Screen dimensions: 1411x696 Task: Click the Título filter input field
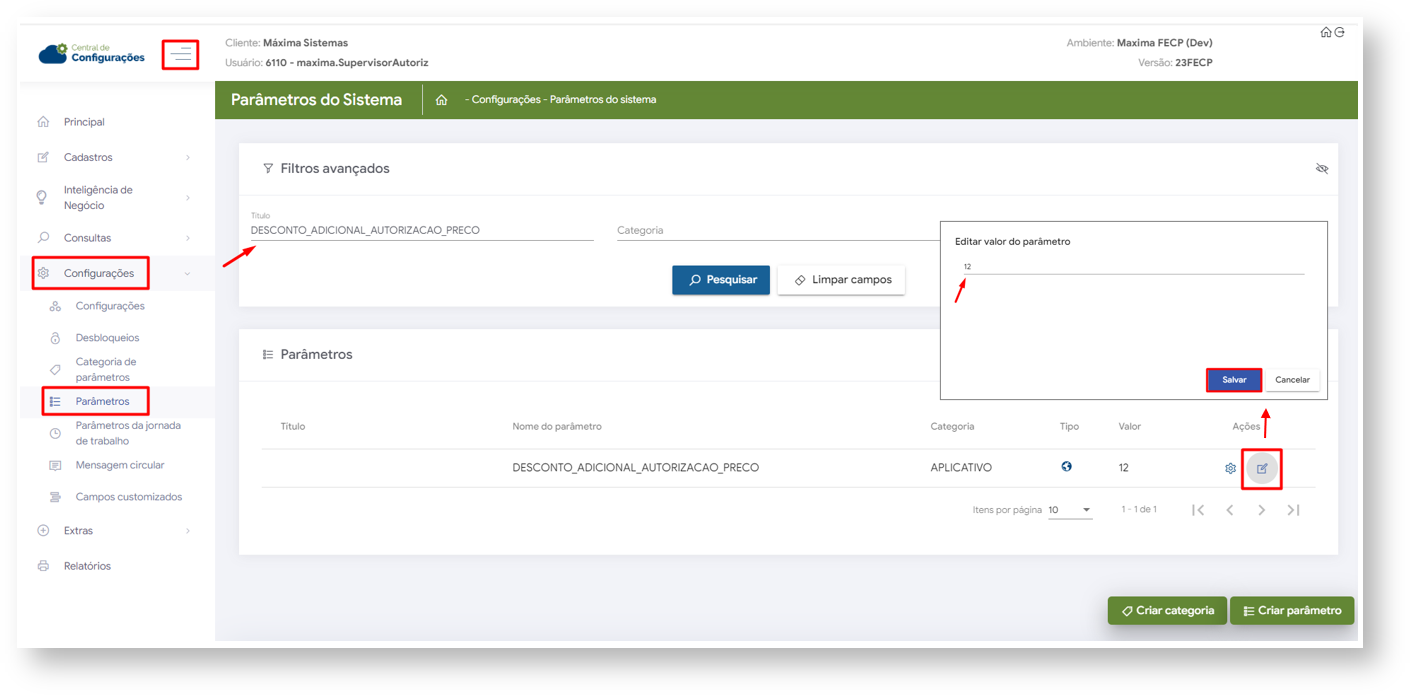coord(421,230)
